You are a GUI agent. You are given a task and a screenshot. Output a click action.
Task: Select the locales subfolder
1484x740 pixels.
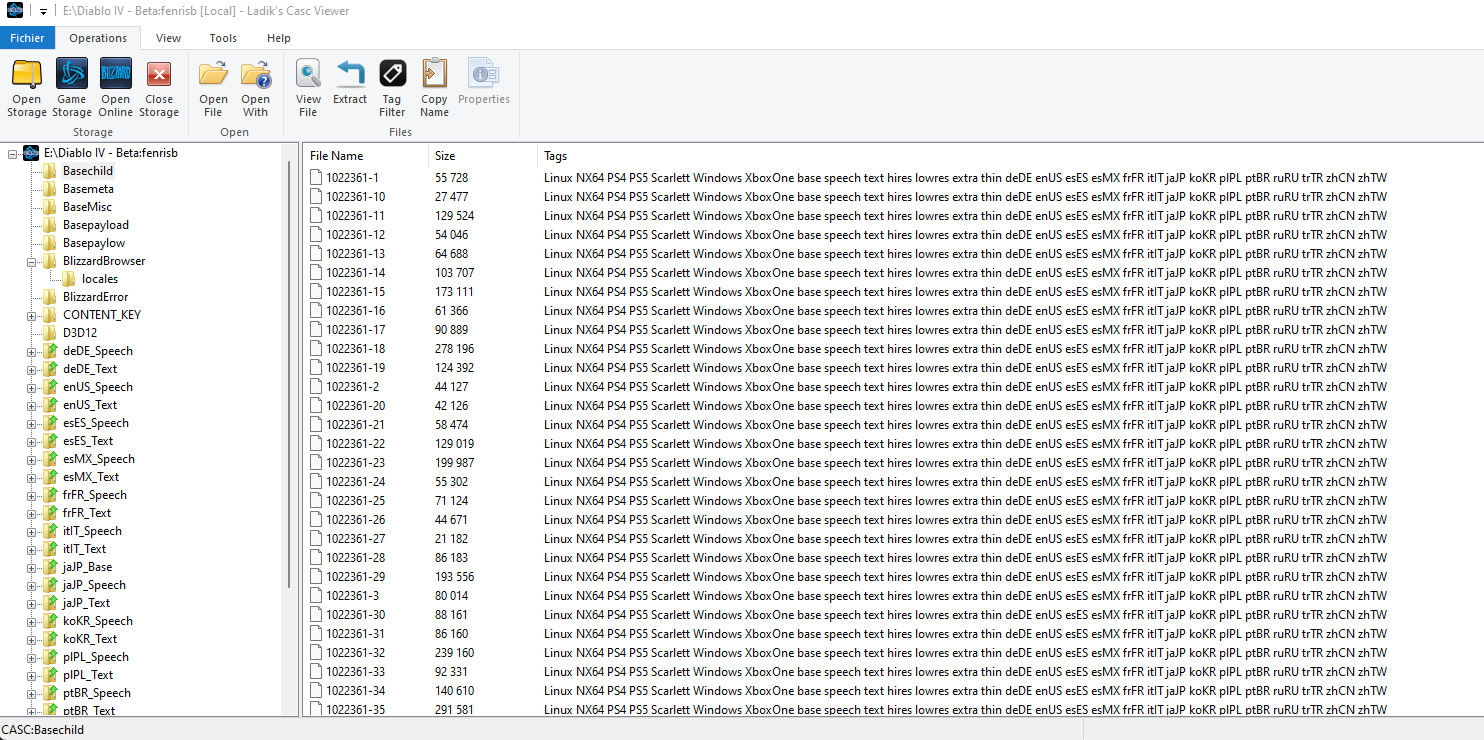100,279
